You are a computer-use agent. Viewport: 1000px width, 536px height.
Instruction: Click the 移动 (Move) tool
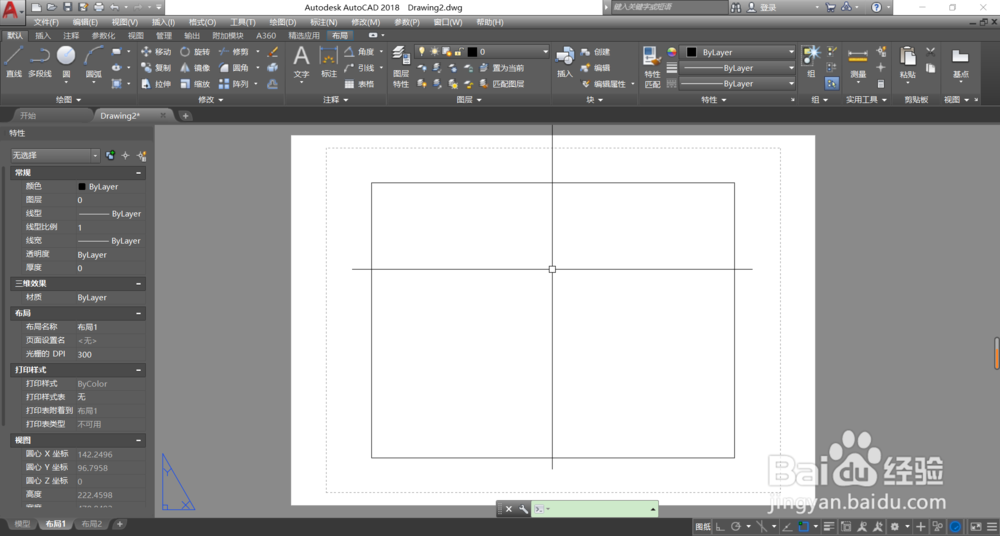click(156, 52)
